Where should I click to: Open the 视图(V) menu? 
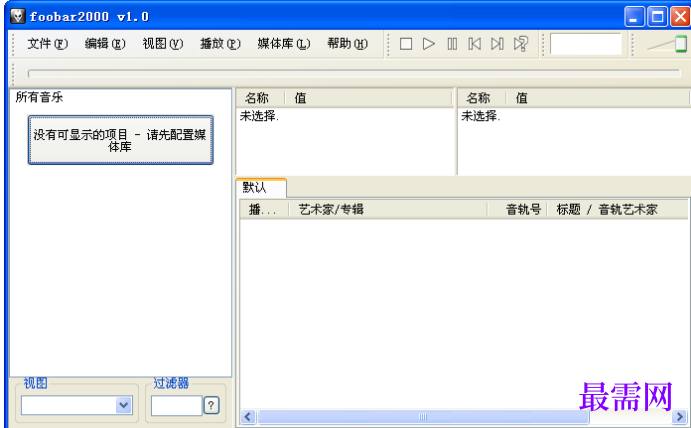(163, 44)
